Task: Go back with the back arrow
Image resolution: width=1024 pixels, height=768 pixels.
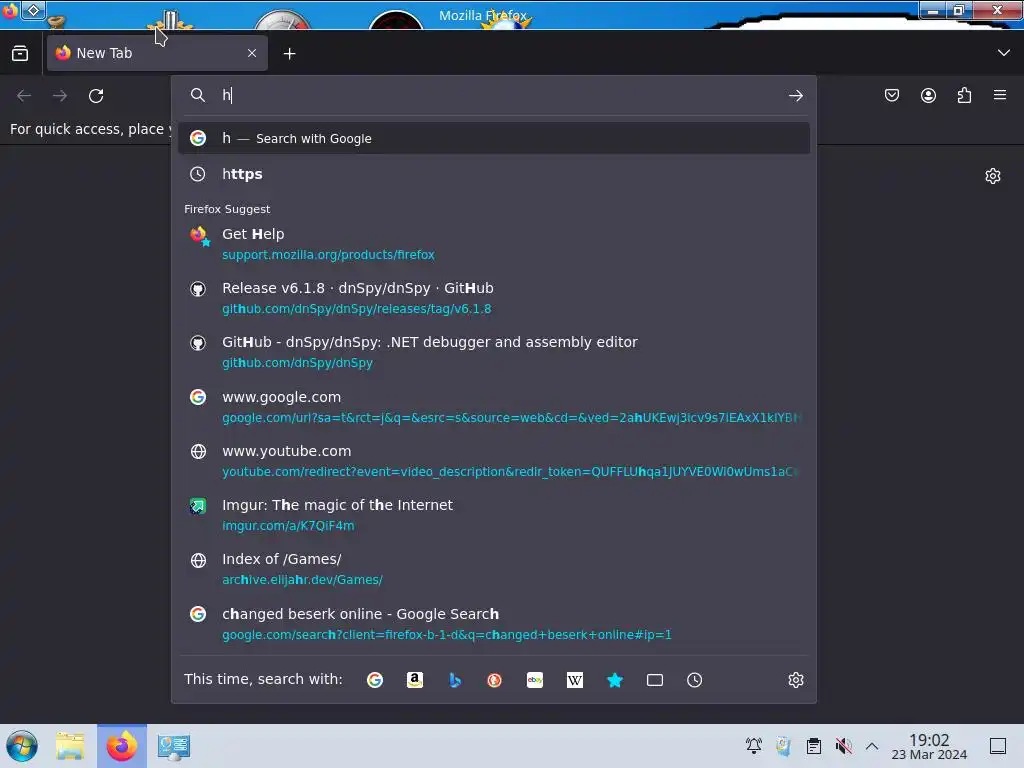Action: pyautogui.click(x=24, y=96)
